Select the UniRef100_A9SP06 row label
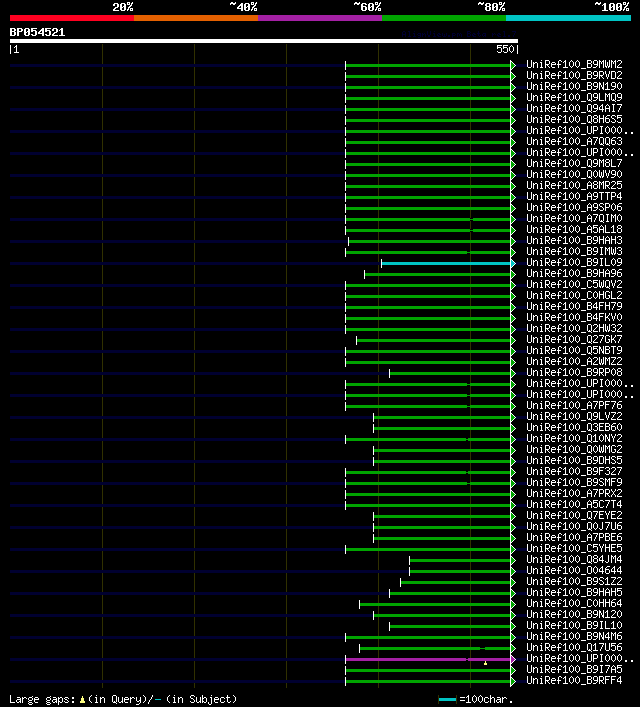The width and height of the screenshot is (640, 707). 574,207
